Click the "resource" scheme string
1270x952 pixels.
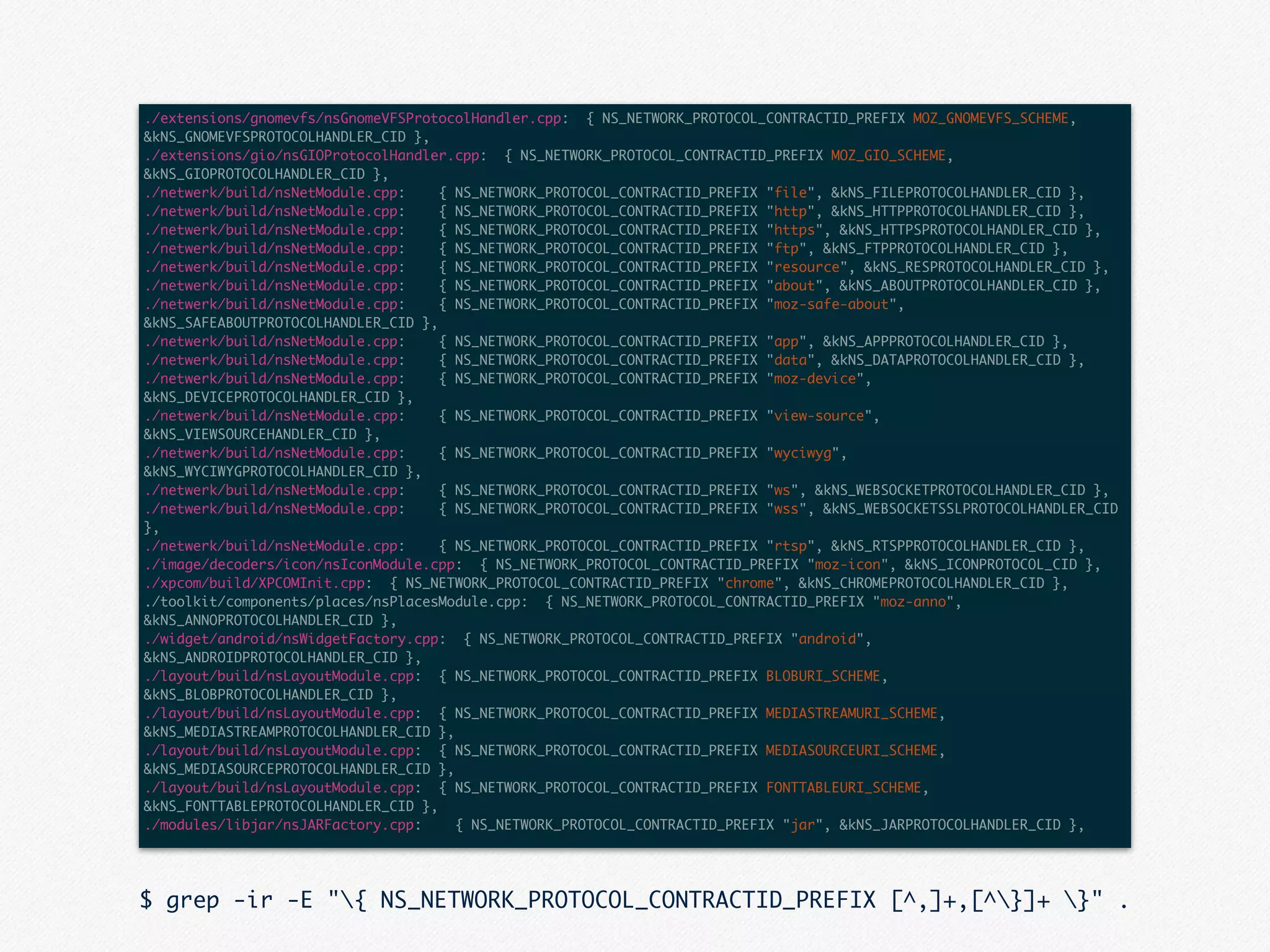coord(807,267)
